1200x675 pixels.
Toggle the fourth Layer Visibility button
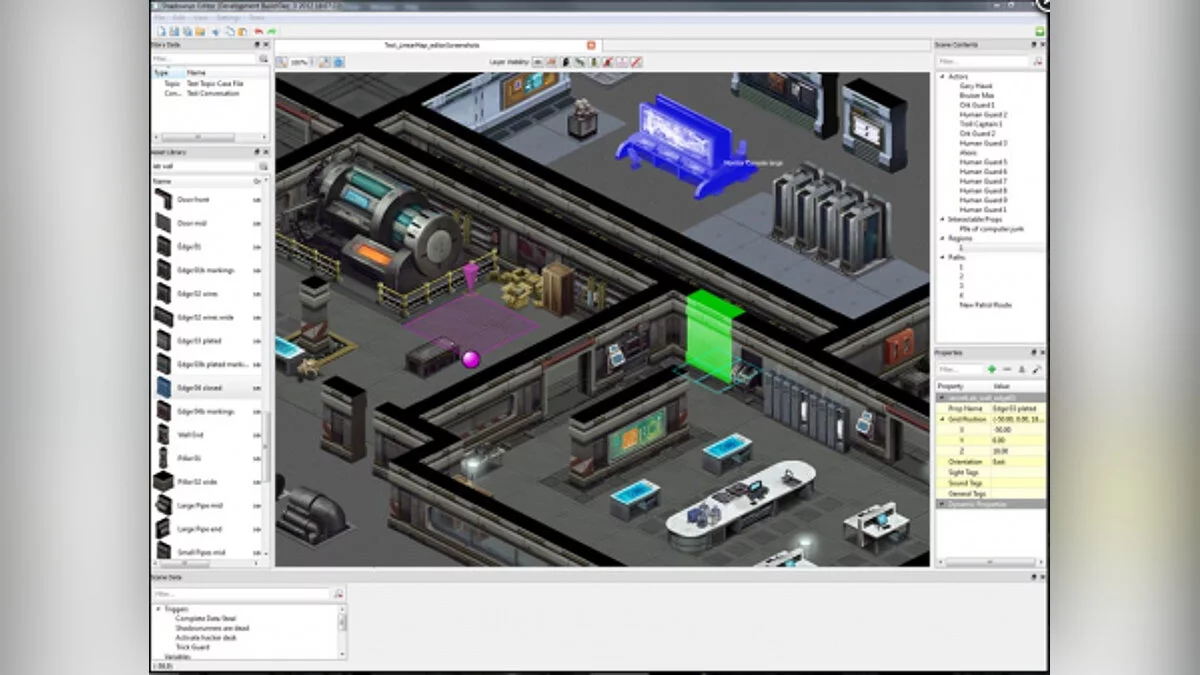click(579, 62)
